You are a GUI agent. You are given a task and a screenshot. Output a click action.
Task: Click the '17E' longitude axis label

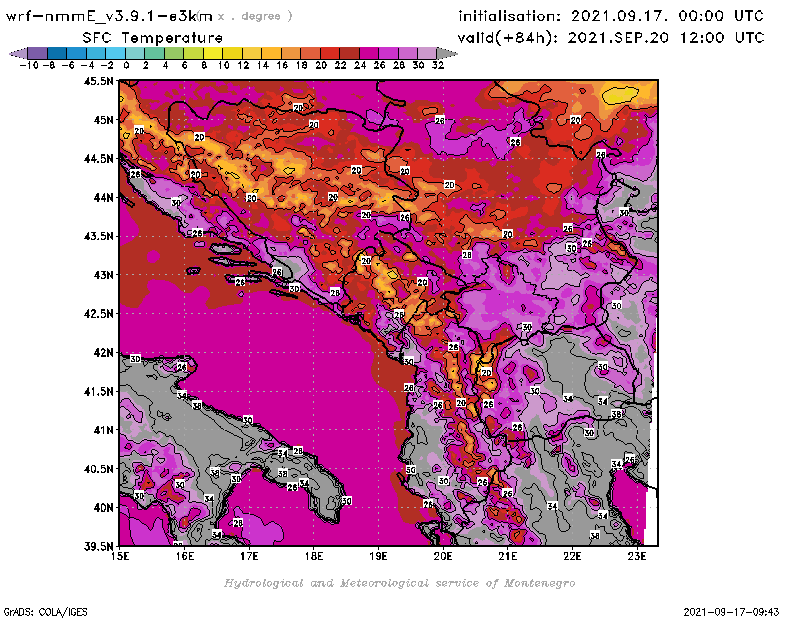tap(249, 556)
